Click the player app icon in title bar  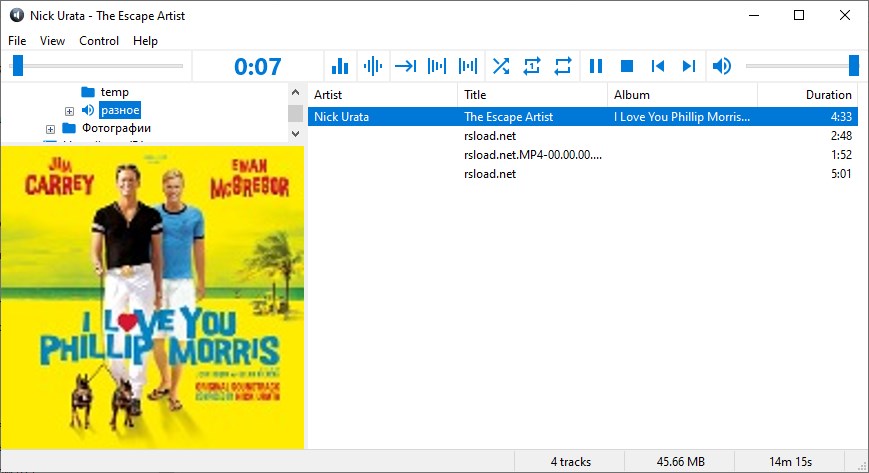(x=17, y=15)
